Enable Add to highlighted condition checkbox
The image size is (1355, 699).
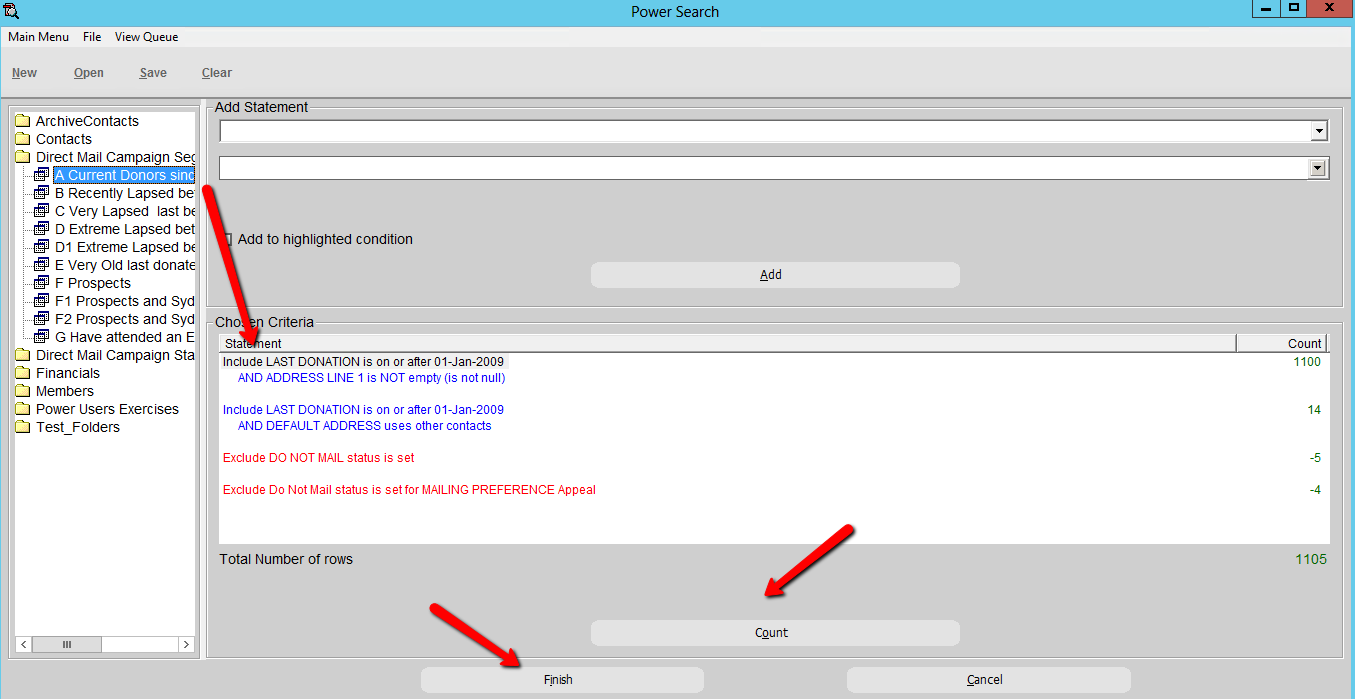click(226, 239)
